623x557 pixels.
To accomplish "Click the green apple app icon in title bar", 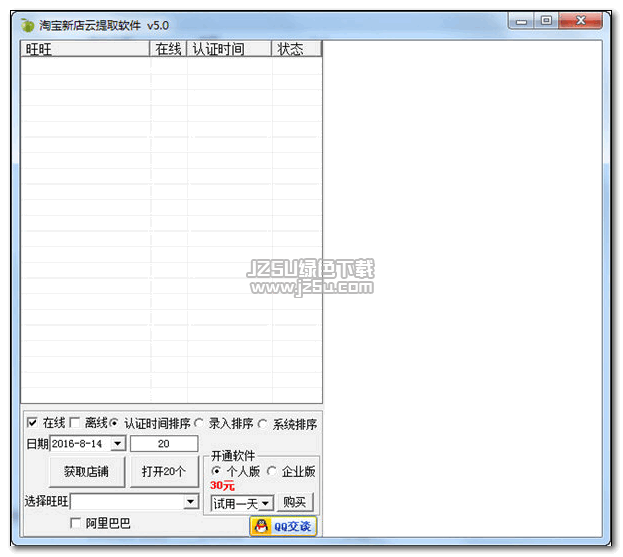I will (x=27, y=25).
